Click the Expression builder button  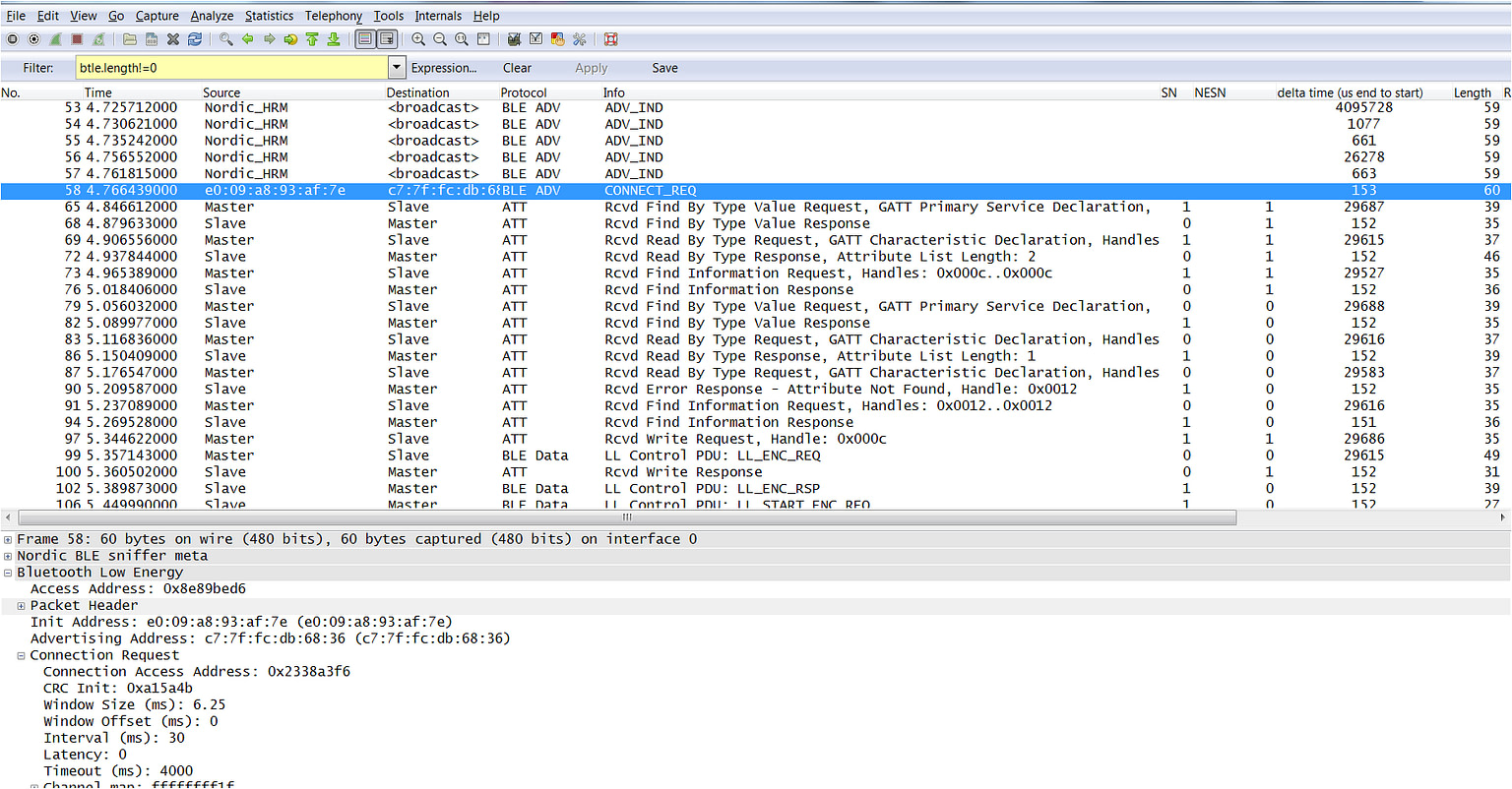coord(444,68)
